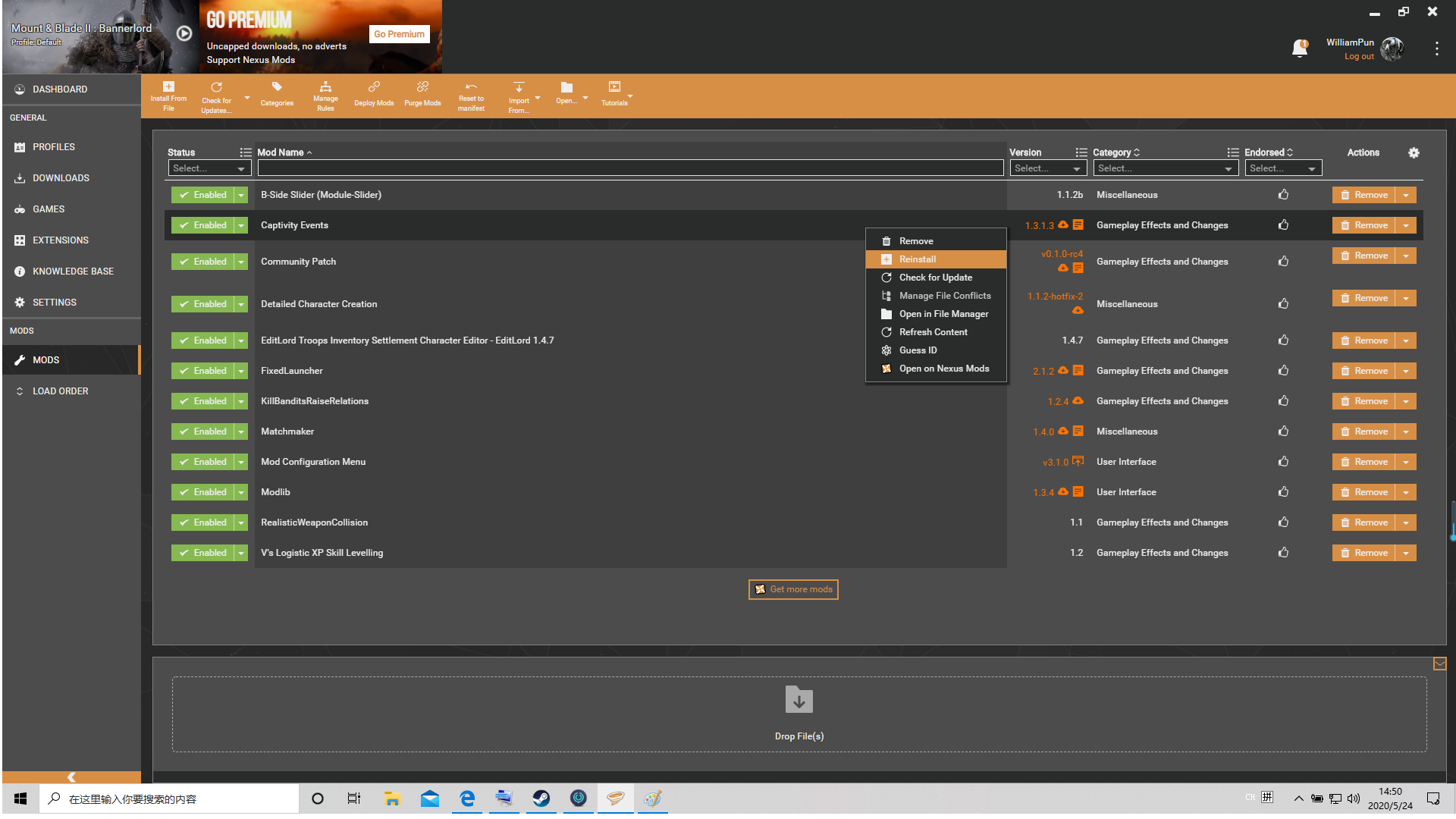Remove the Community Patch mod
The width and height of the screenshot is (1456, 819).
[x=1364, y=256]
